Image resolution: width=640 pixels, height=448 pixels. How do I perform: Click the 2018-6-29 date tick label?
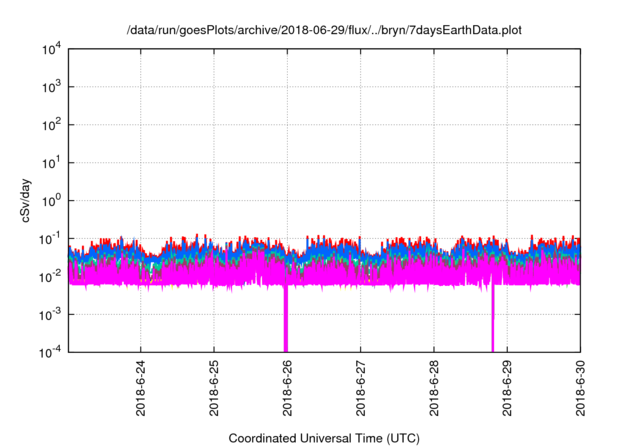(507, 388)
